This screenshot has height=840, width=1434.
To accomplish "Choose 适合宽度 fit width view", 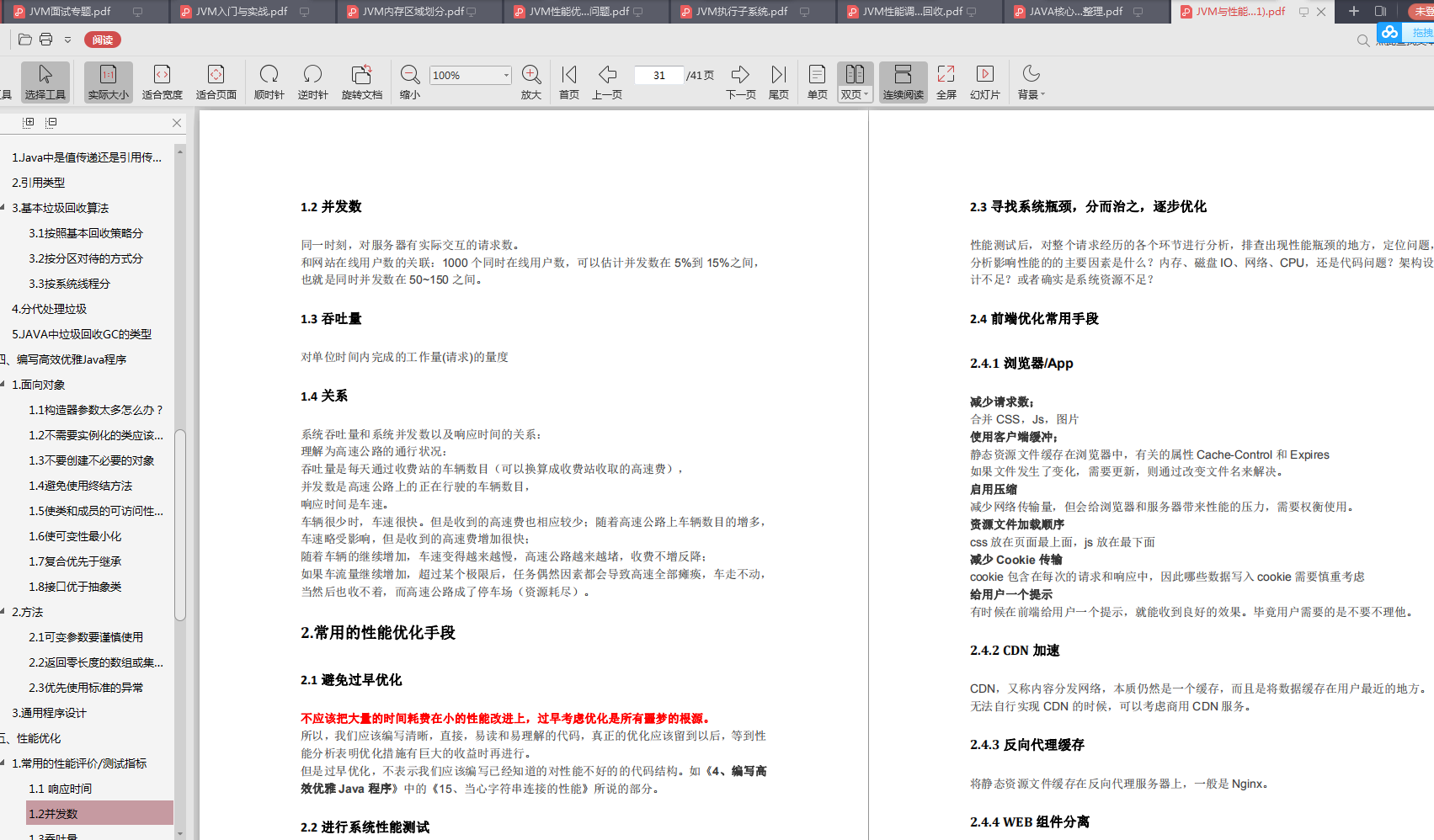I will pyautogui.click(x=162, y=82).
